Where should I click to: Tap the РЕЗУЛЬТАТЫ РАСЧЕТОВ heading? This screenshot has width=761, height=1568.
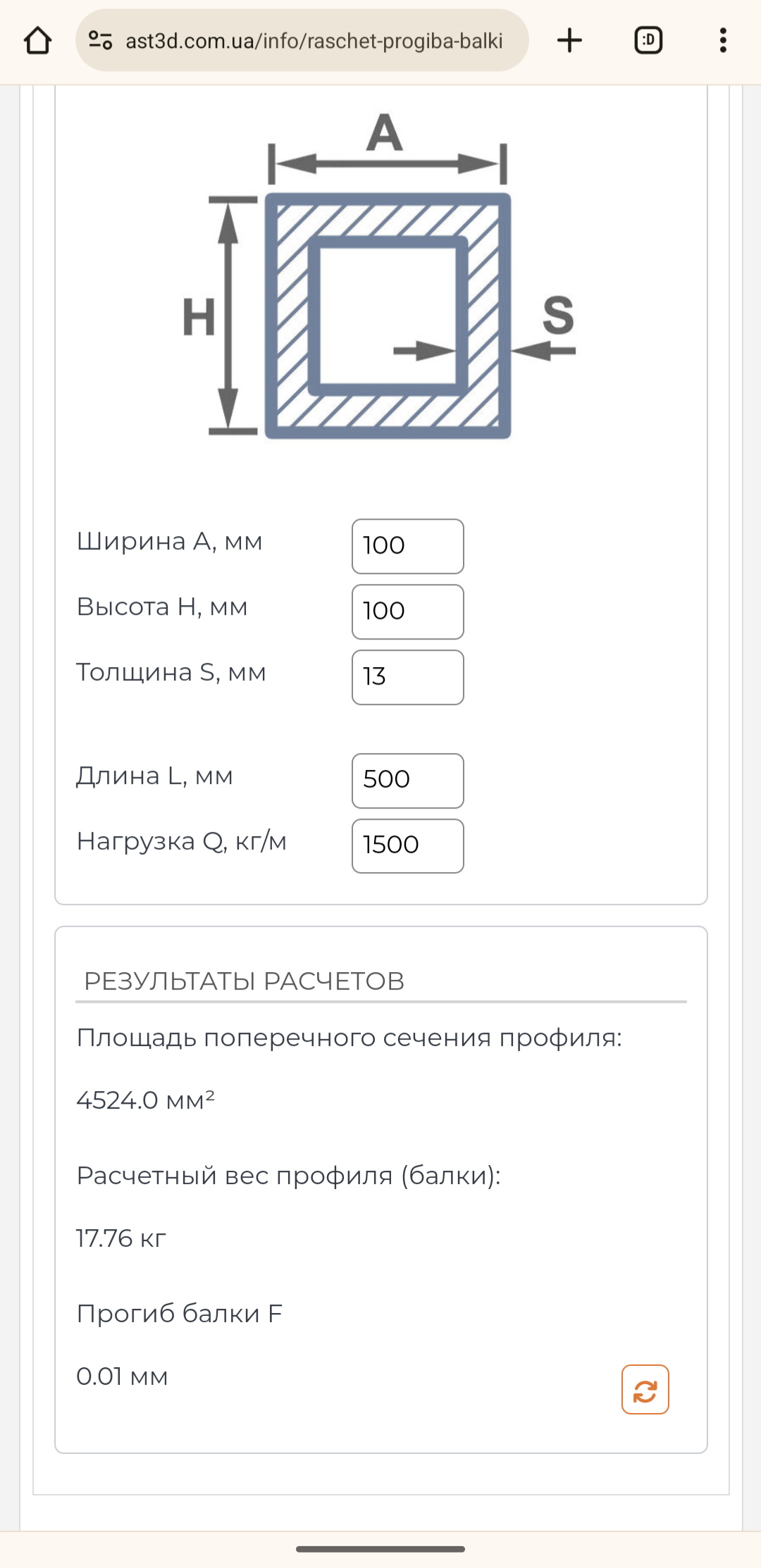pyautogui.click(x=244, y=981)
